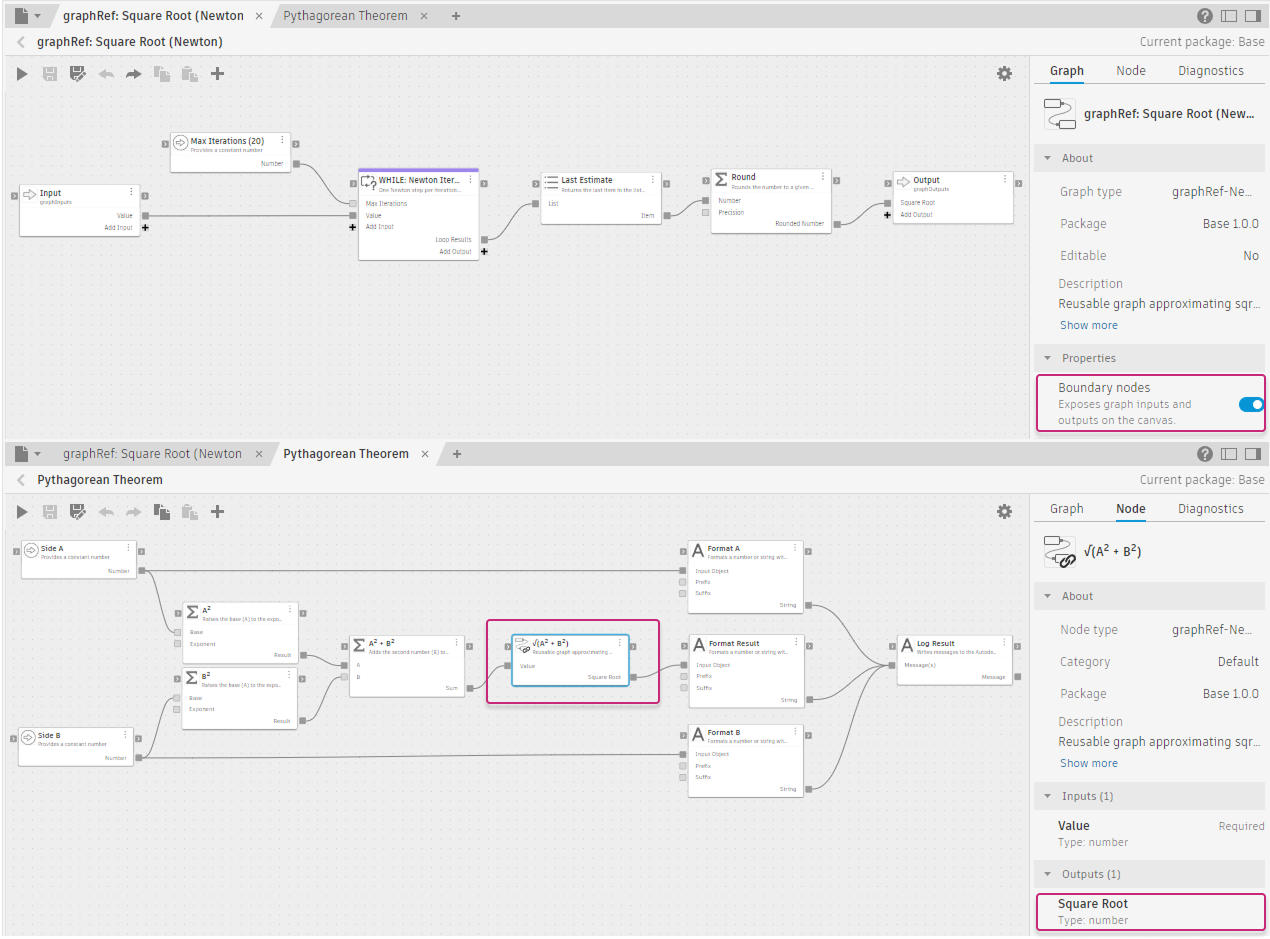Toggle Precision input port on Round node

click(x=706, y=212)
